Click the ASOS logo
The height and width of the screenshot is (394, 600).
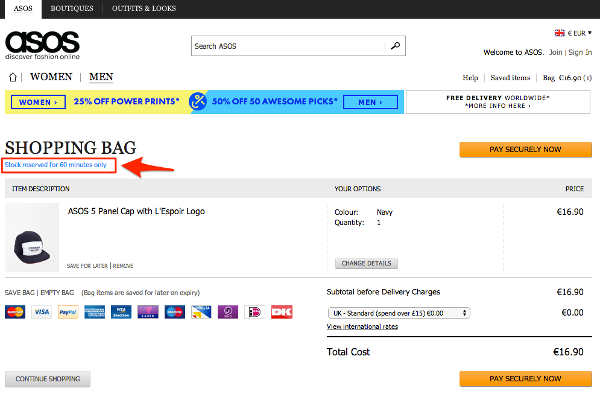coord(42,45)
